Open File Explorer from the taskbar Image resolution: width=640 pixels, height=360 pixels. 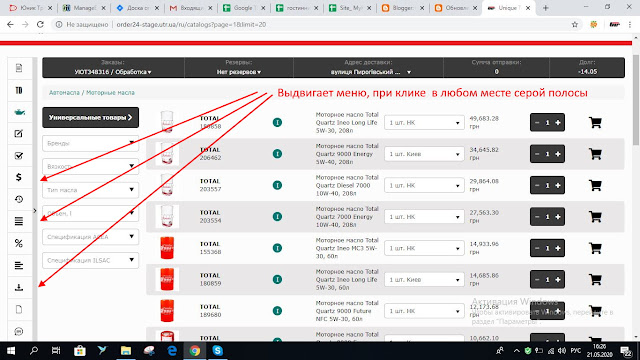coord(126,351)
